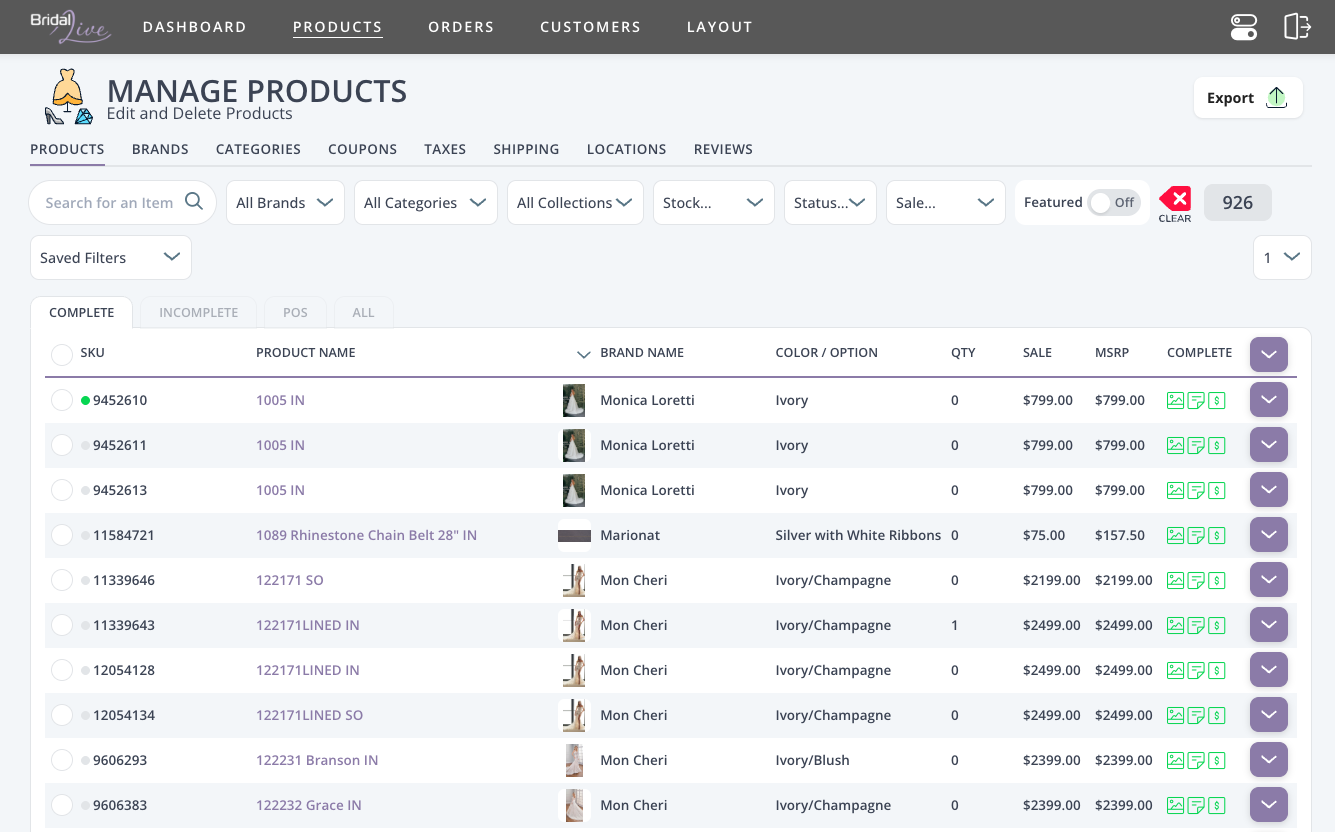This screenshot has width=1335, height=832.
Task: Open settings toggles icon in the top bar
Action: [1243, 27]
